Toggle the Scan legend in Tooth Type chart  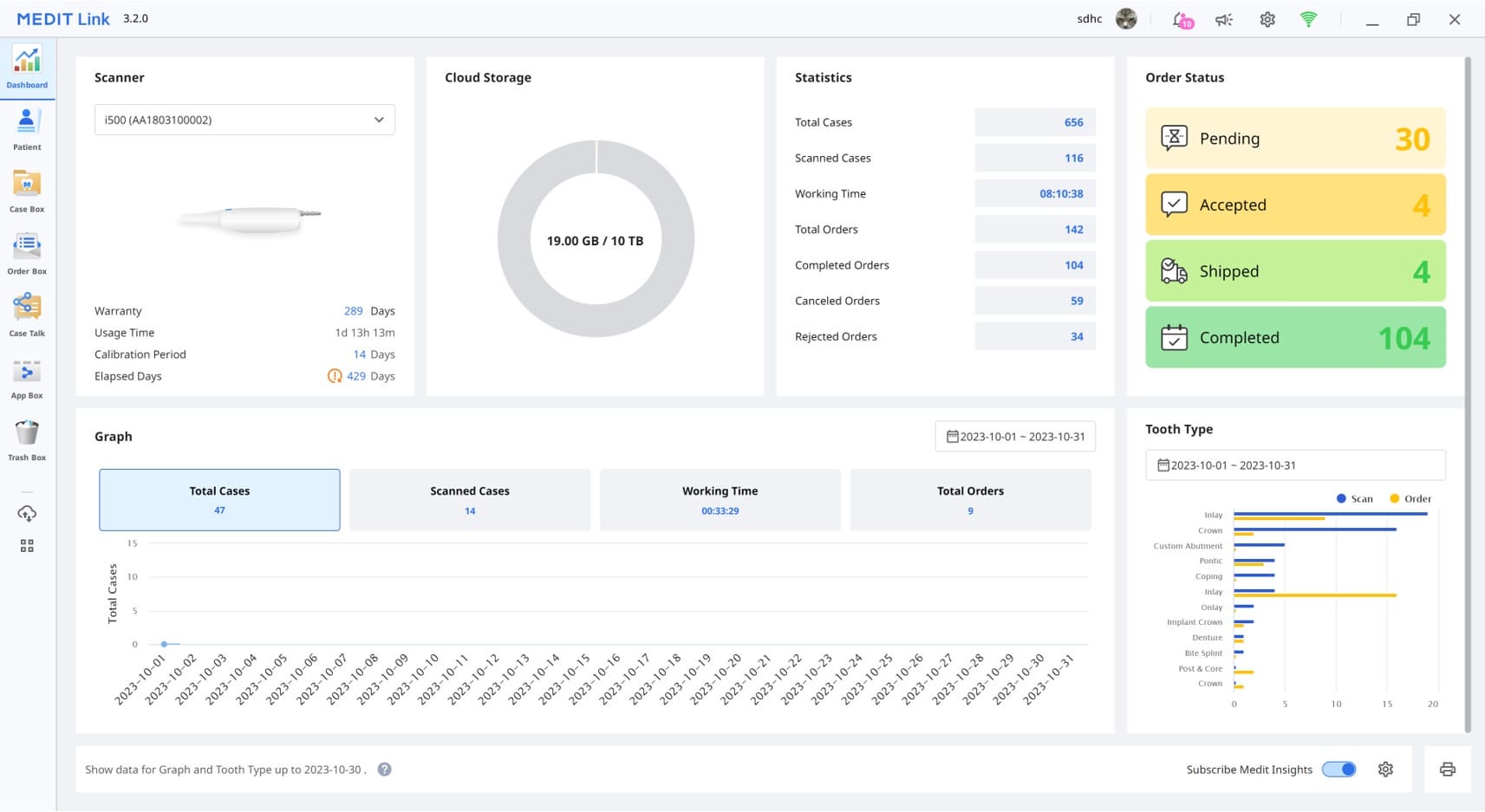(x=1354, y=498)
